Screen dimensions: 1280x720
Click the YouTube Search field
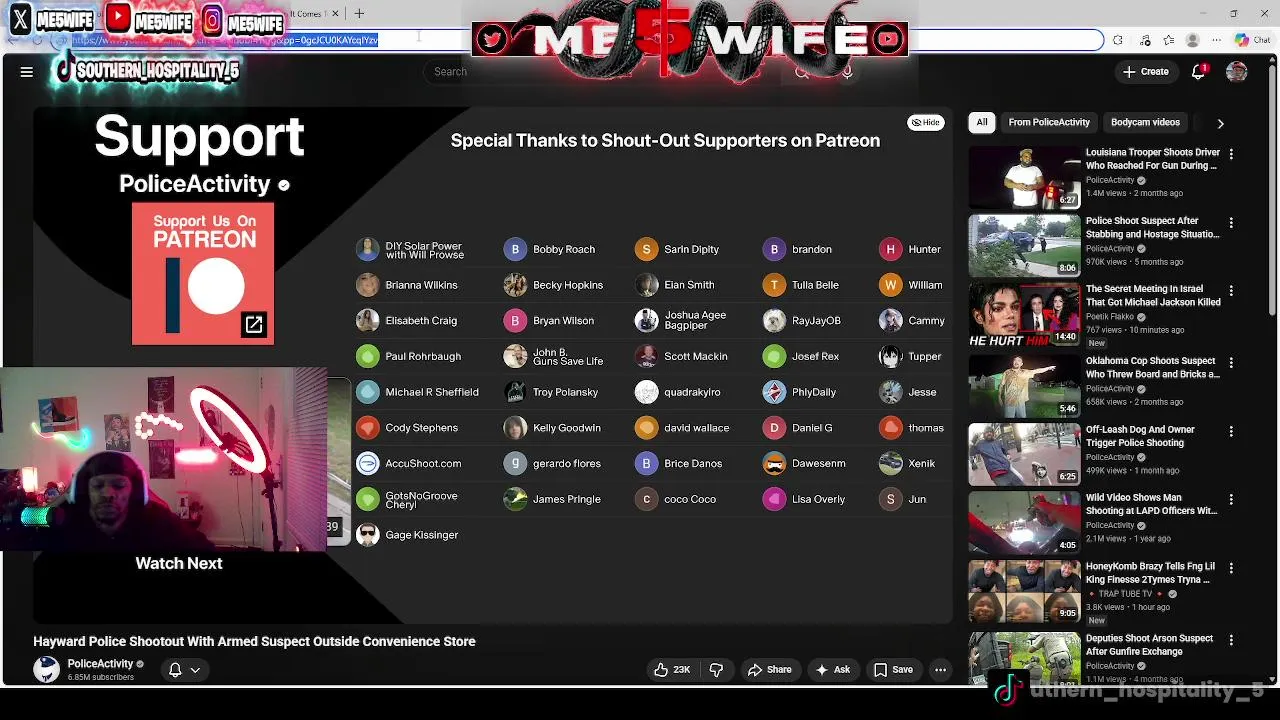[600, 72]
